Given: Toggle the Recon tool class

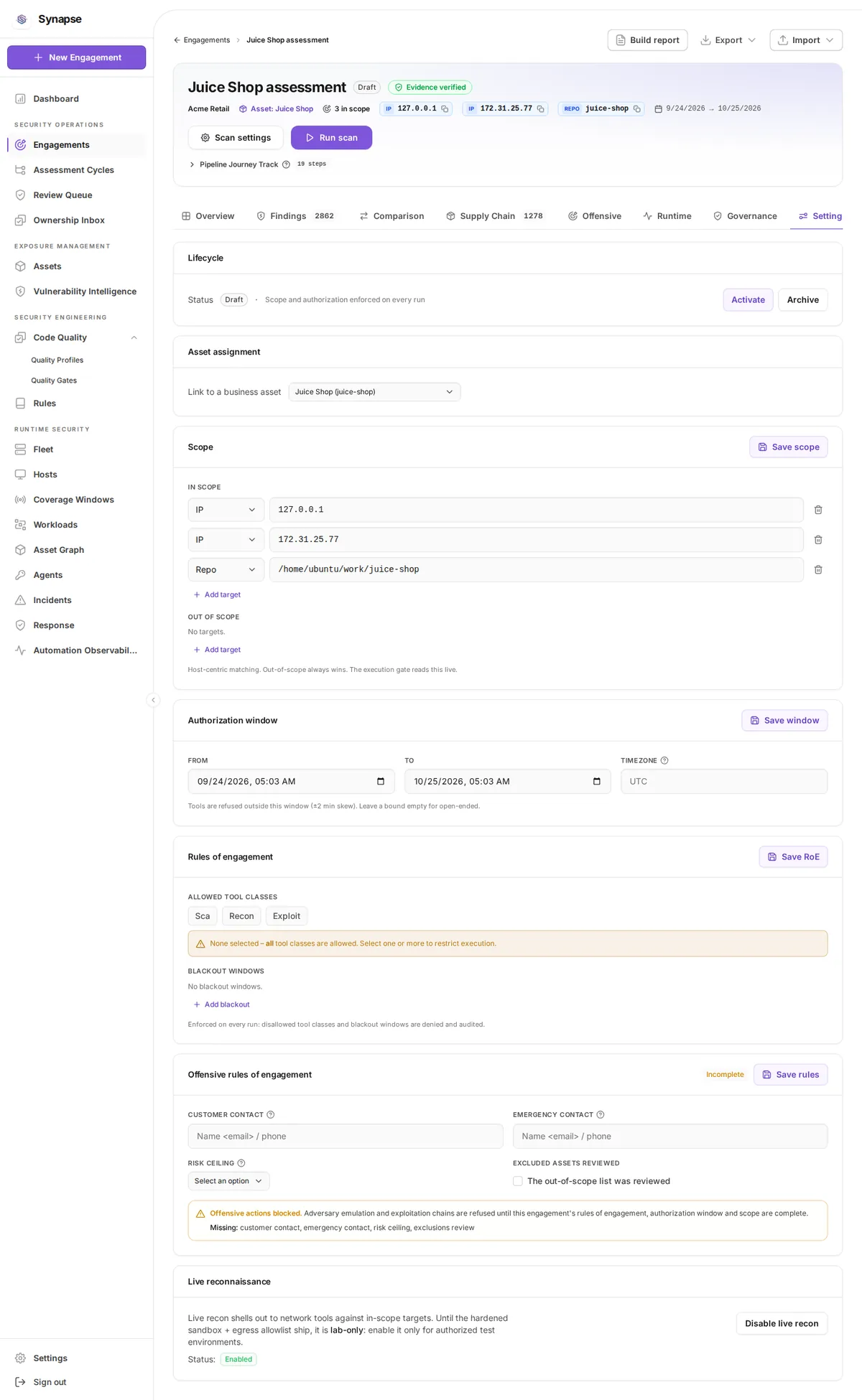Looking at the screenshot, I should [241, 916].
